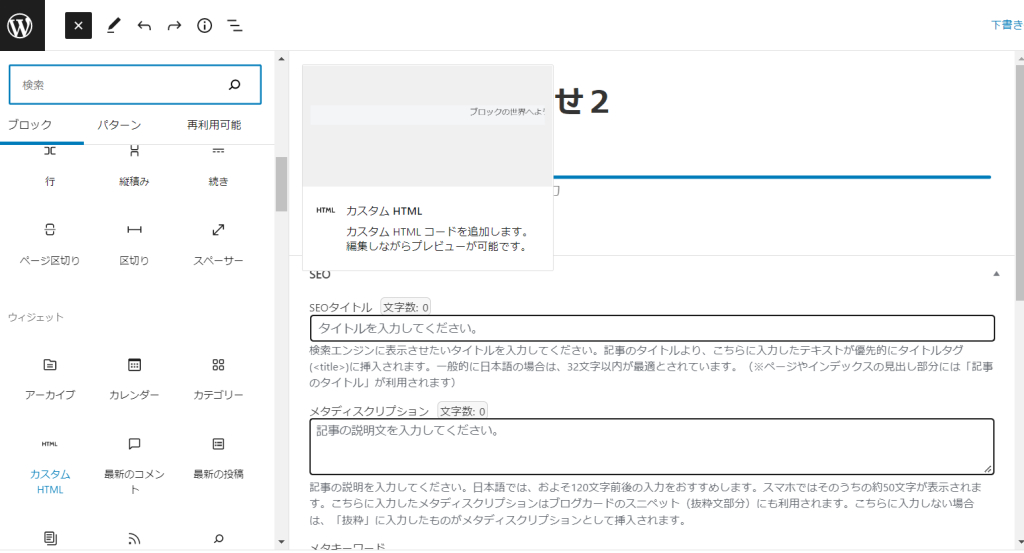Insert the スペーサー block

click(x=218, y=243)
